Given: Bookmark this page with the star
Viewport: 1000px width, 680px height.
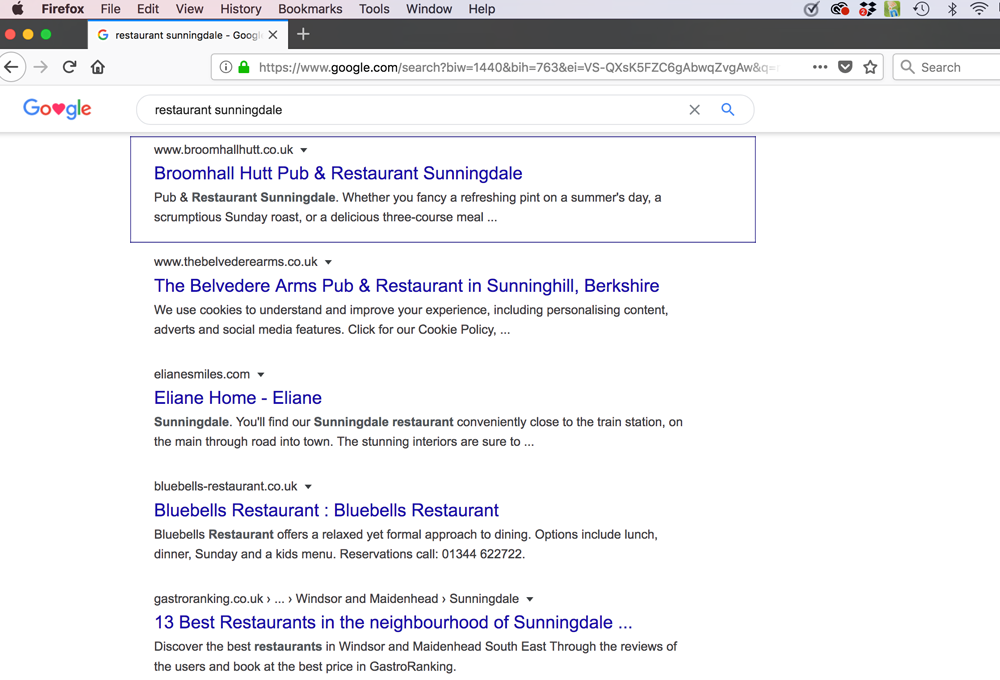Looking at the screenshot, I should point(870,67).
